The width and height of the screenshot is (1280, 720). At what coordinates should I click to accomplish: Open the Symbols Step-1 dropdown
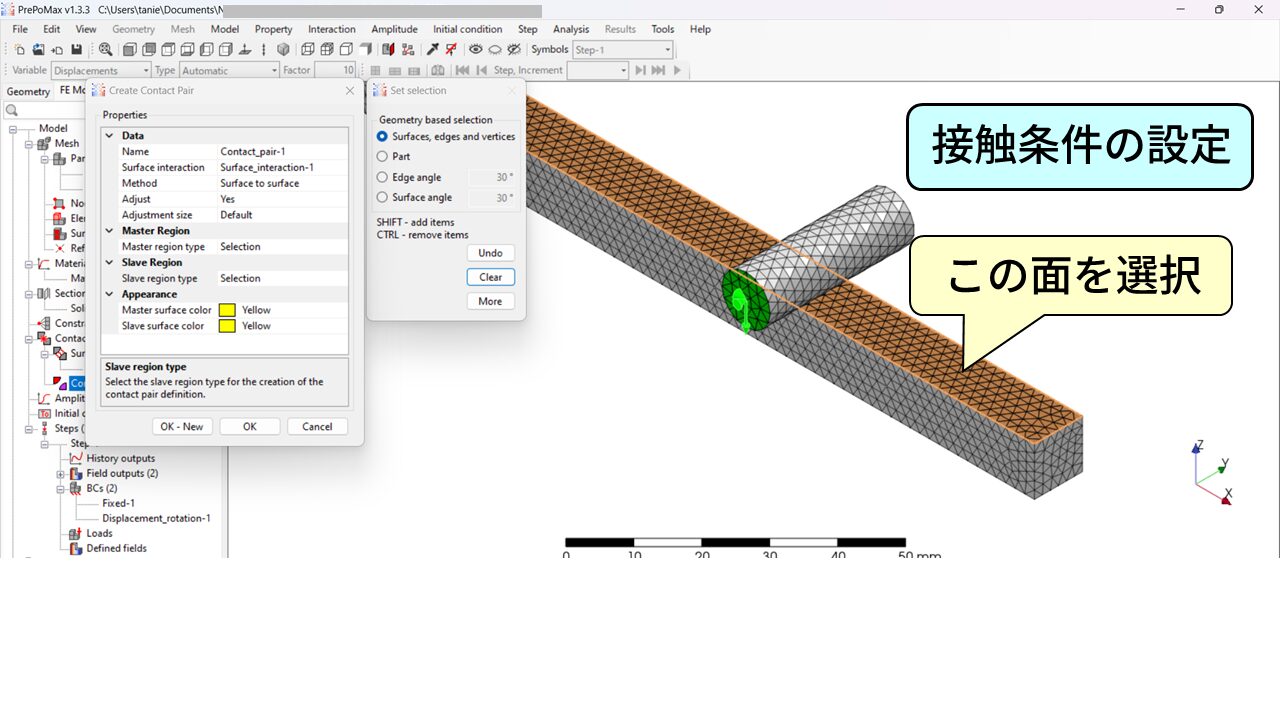667,50
